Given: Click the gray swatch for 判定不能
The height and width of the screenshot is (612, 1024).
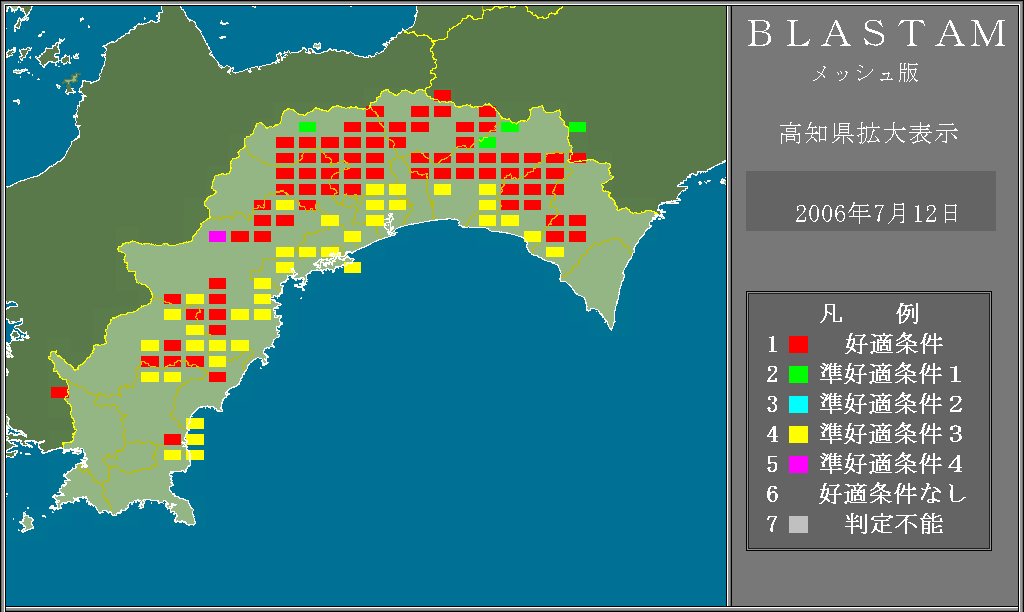Looking at the screenshot, I should (x=798, y=524).
